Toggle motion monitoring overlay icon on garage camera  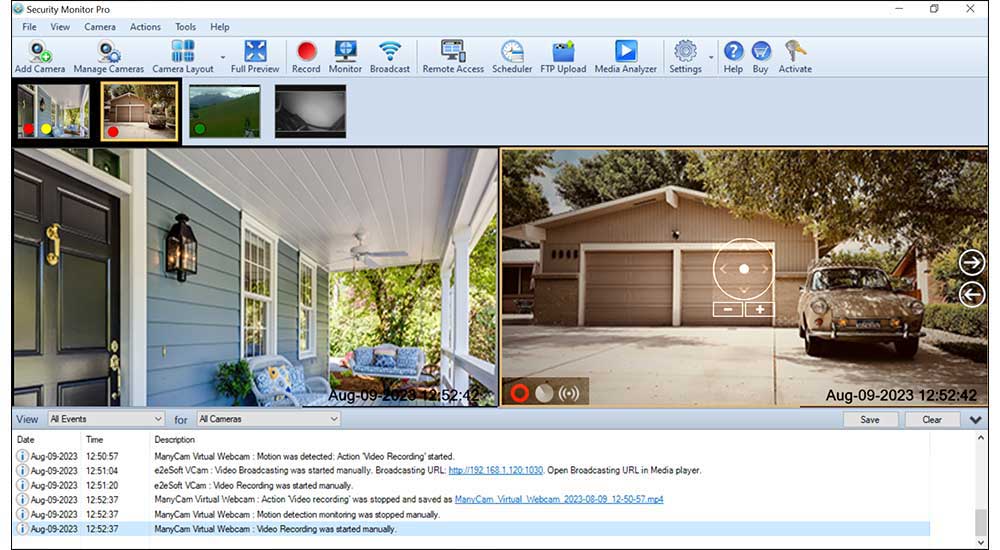pos(544,393)
